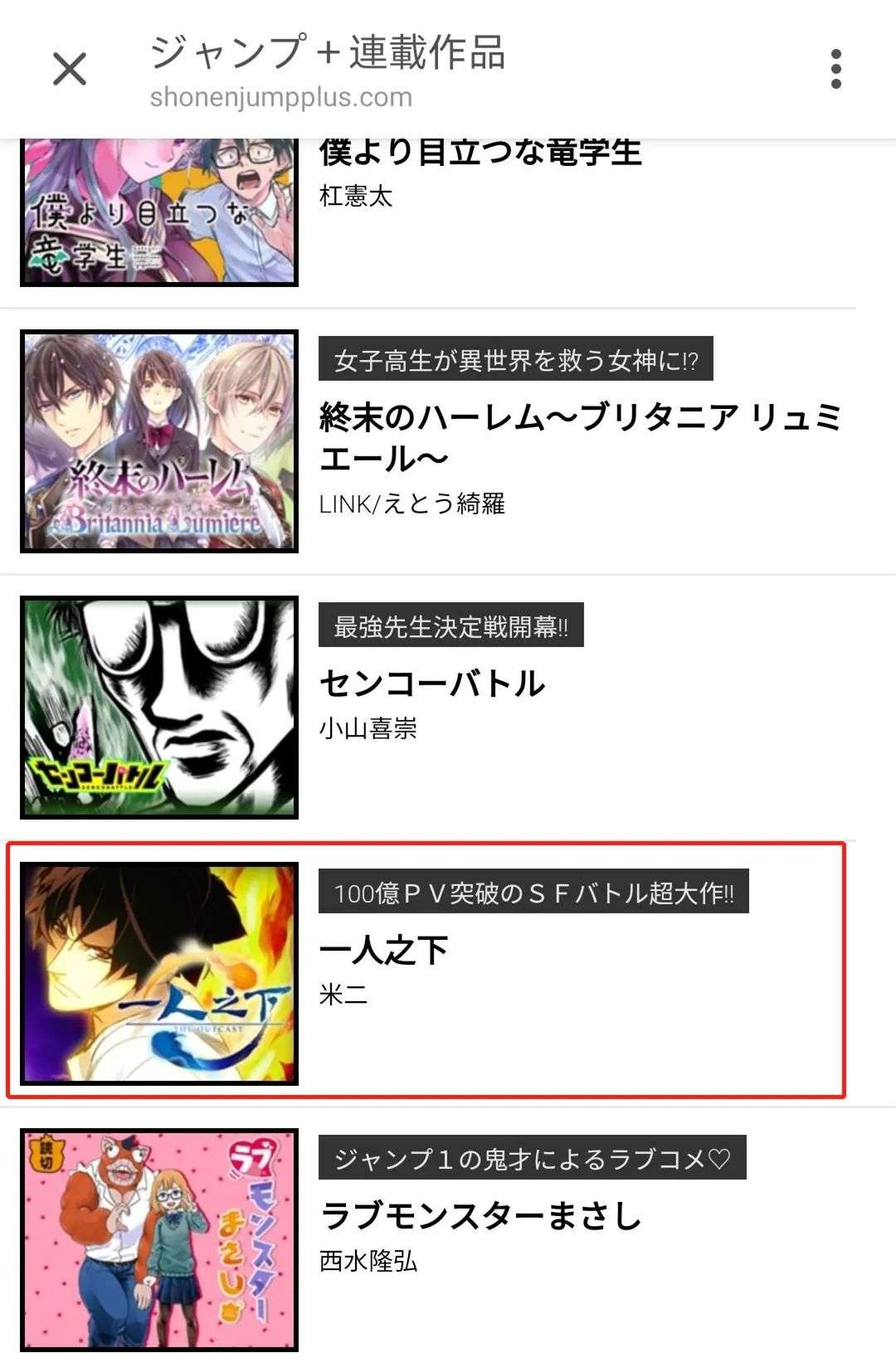Tap author name 杠憲太
The width and height of the screenshot is (896, 1372).
tap(356, 196)
